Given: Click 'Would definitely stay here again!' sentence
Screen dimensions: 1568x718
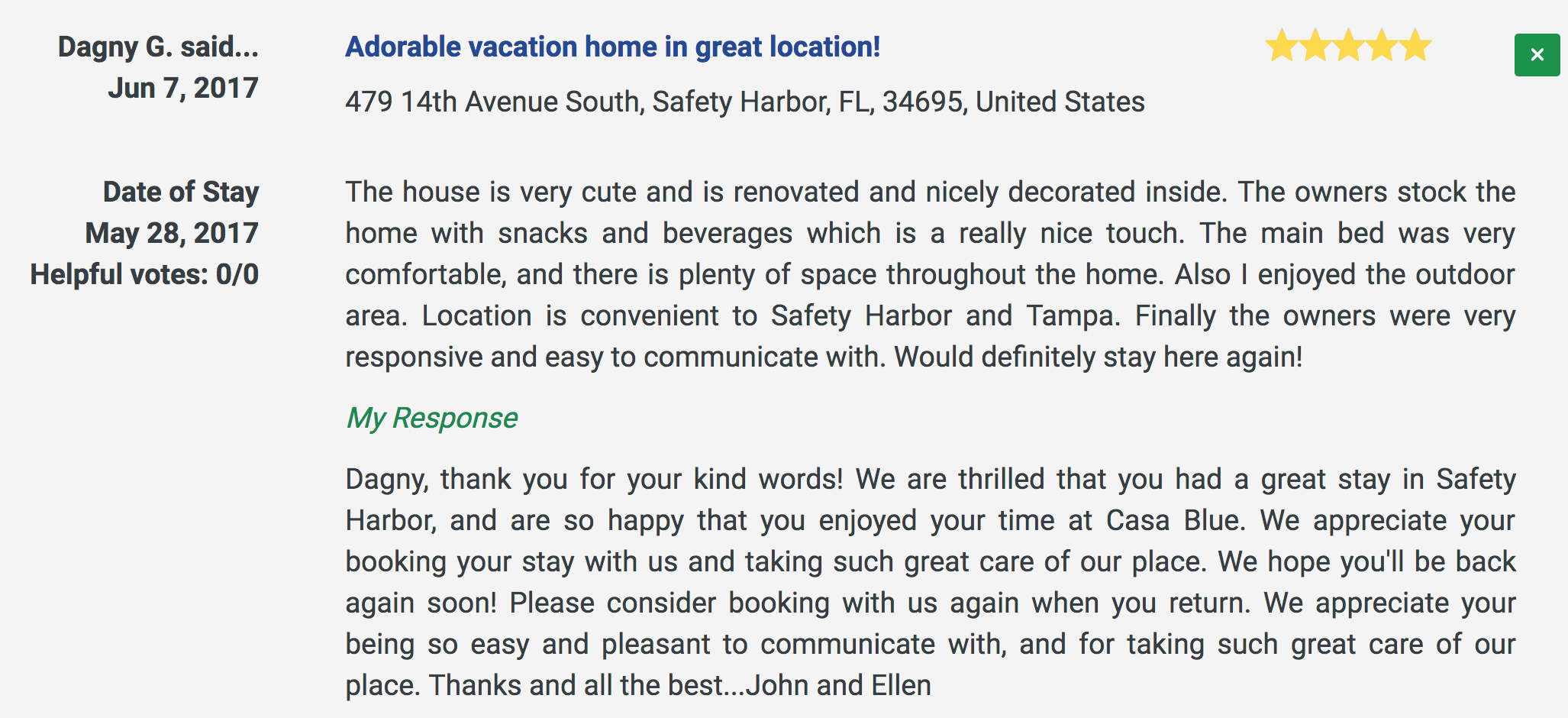Looking at the screenshot, I should pos(1099,357).
